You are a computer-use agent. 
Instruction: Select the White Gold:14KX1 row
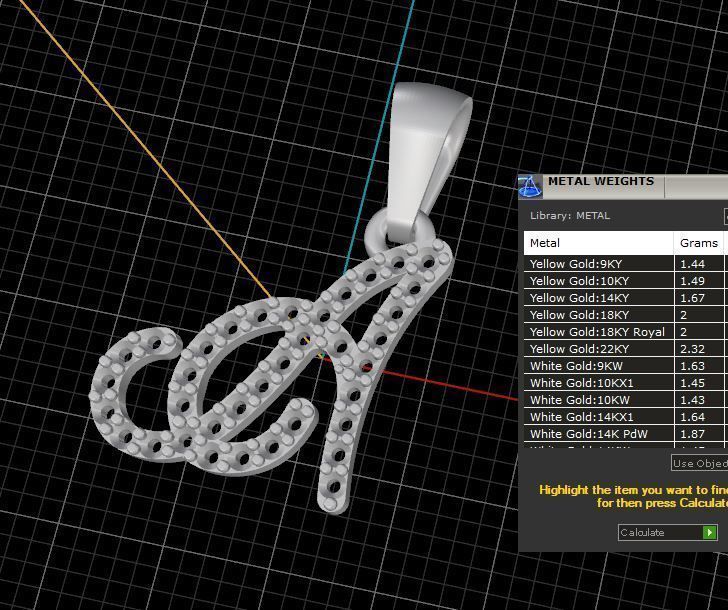coord(624,417)
